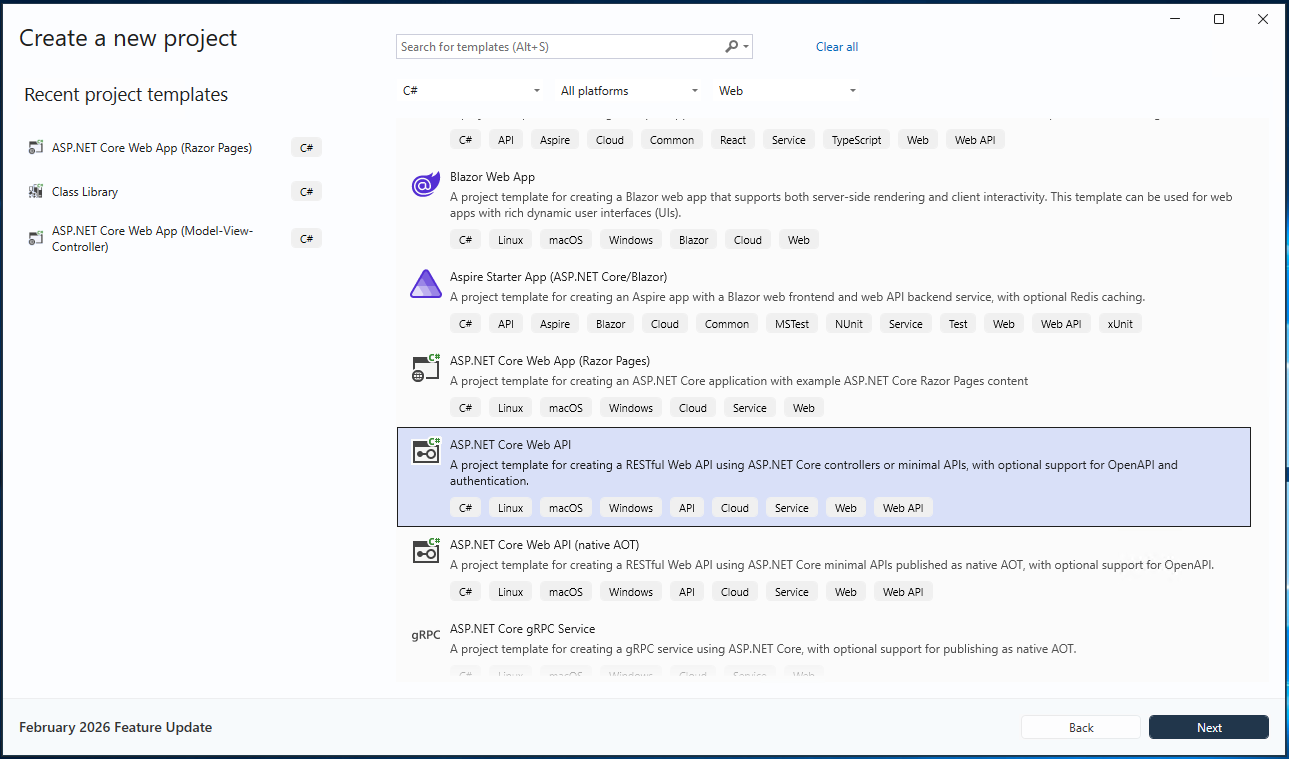Click the search magnifier icon
1289x759 pixels.
coord(732,47)
